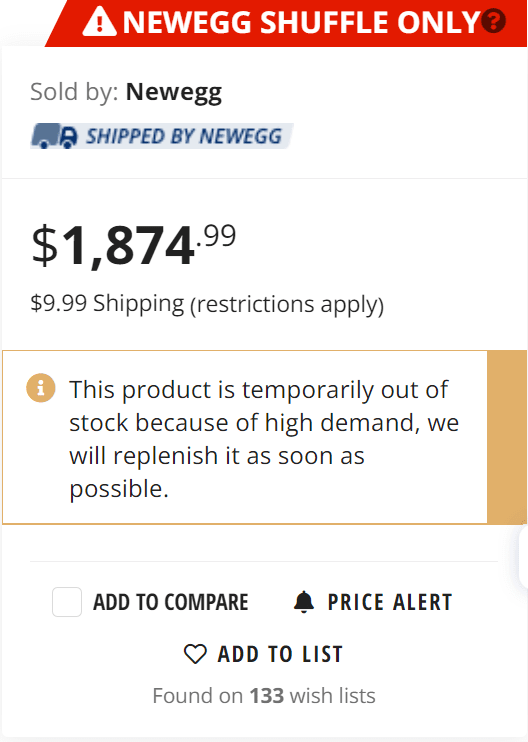
Task: Click Found on 133 wish lists text
Action: [264, 696]
